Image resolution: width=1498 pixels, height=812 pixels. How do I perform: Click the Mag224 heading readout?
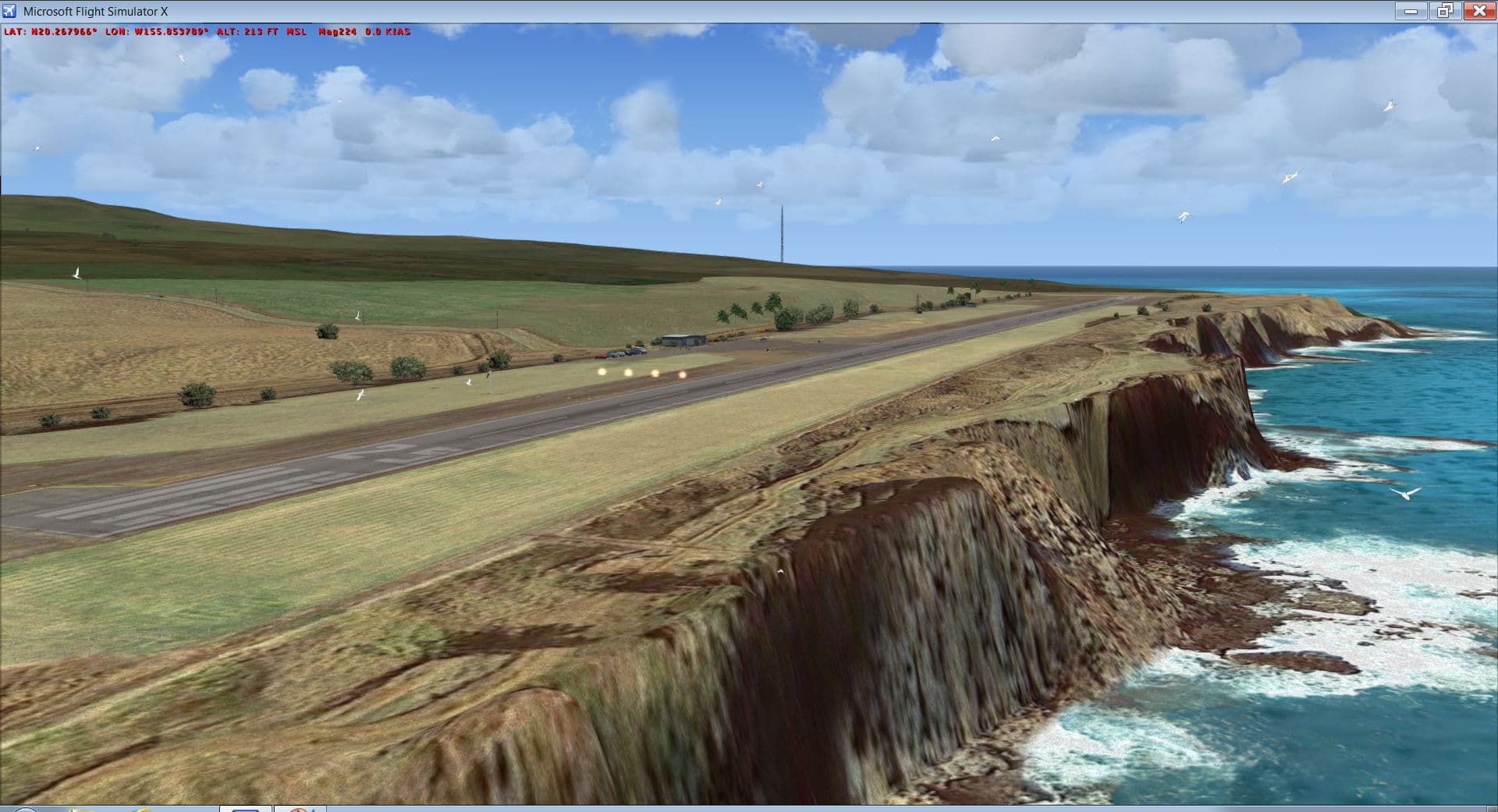(337, 32)
